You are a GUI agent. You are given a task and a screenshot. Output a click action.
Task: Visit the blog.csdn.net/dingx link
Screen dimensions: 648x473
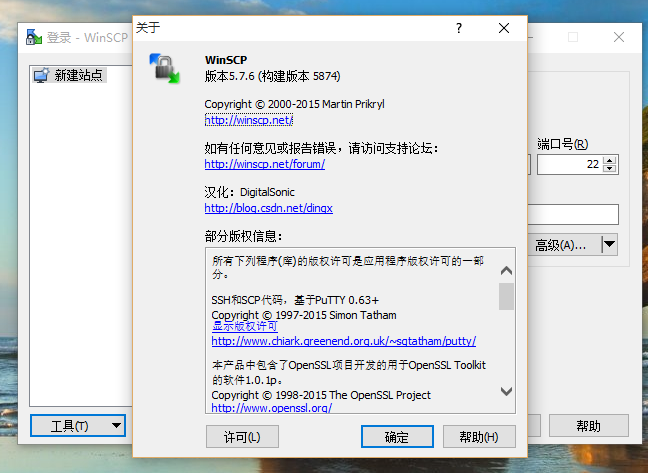tap(268, 208)
